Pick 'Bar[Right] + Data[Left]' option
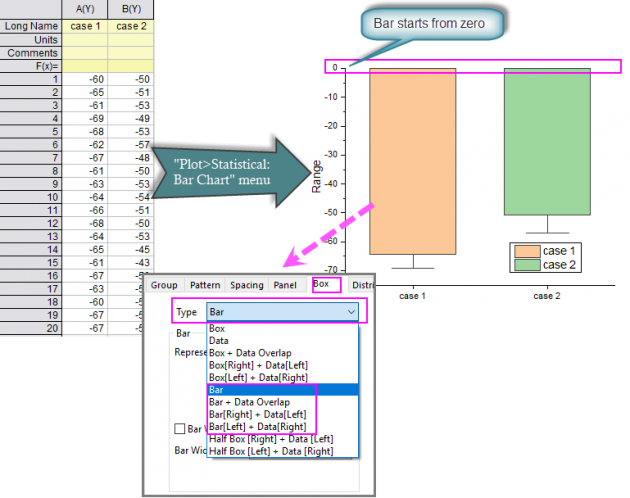 click(x=259, y=413)
